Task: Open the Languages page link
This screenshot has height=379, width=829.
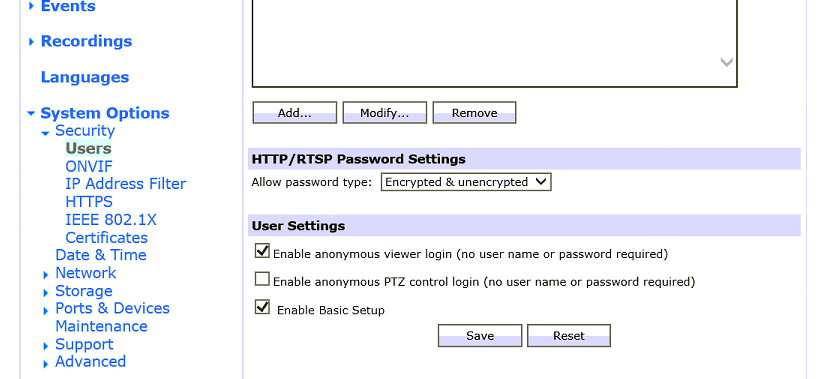Action: click(85, 77)
